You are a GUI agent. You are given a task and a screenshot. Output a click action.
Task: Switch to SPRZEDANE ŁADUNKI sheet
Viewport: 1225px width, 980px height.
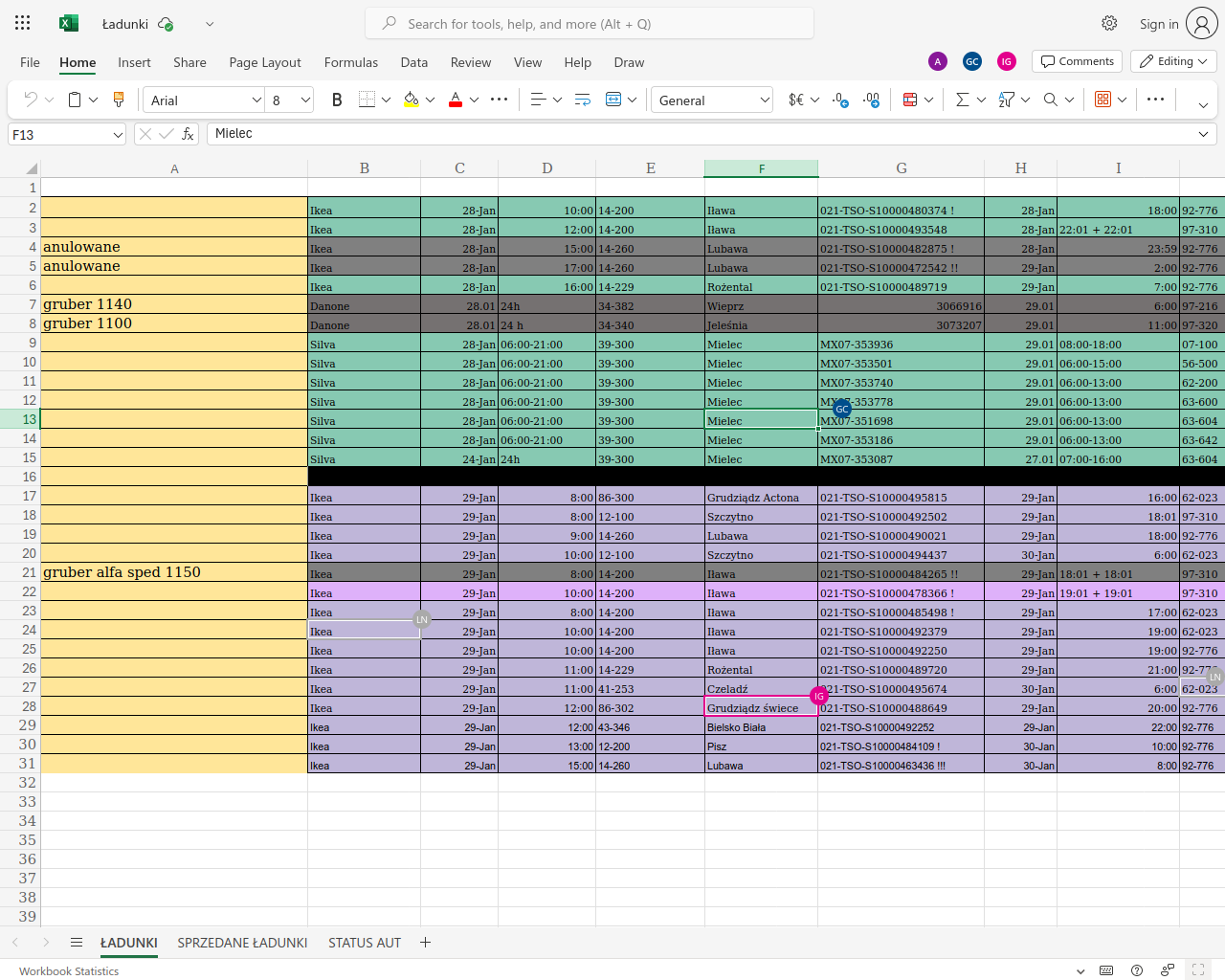click(x=242, y=943)
